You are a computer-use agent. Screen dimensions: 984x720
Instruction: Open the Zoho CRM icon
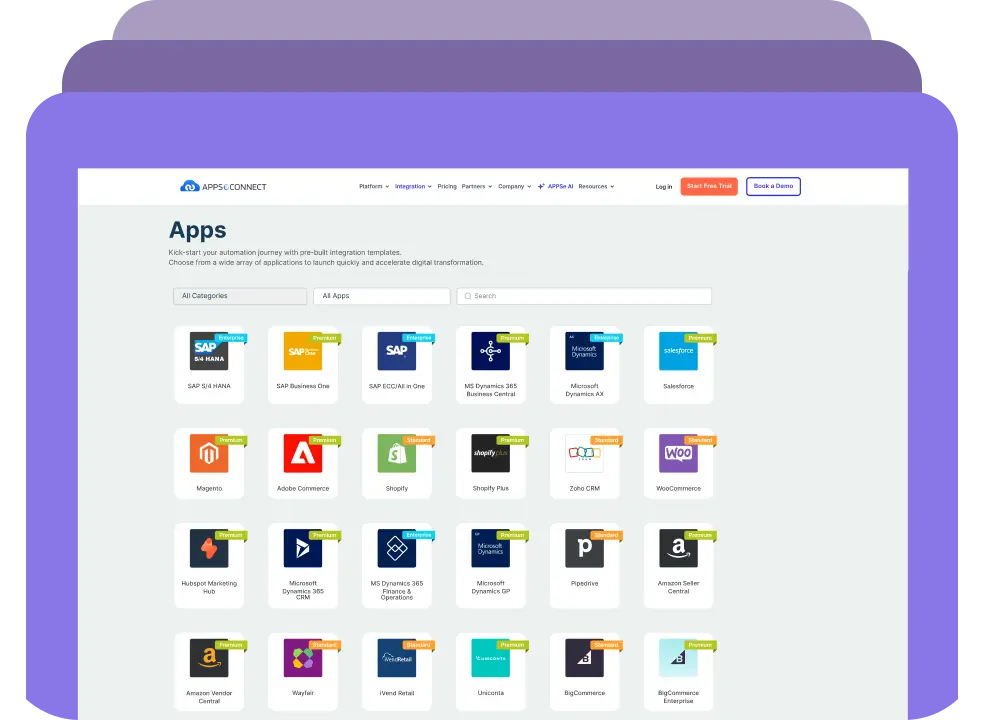[x=584, y=453]
